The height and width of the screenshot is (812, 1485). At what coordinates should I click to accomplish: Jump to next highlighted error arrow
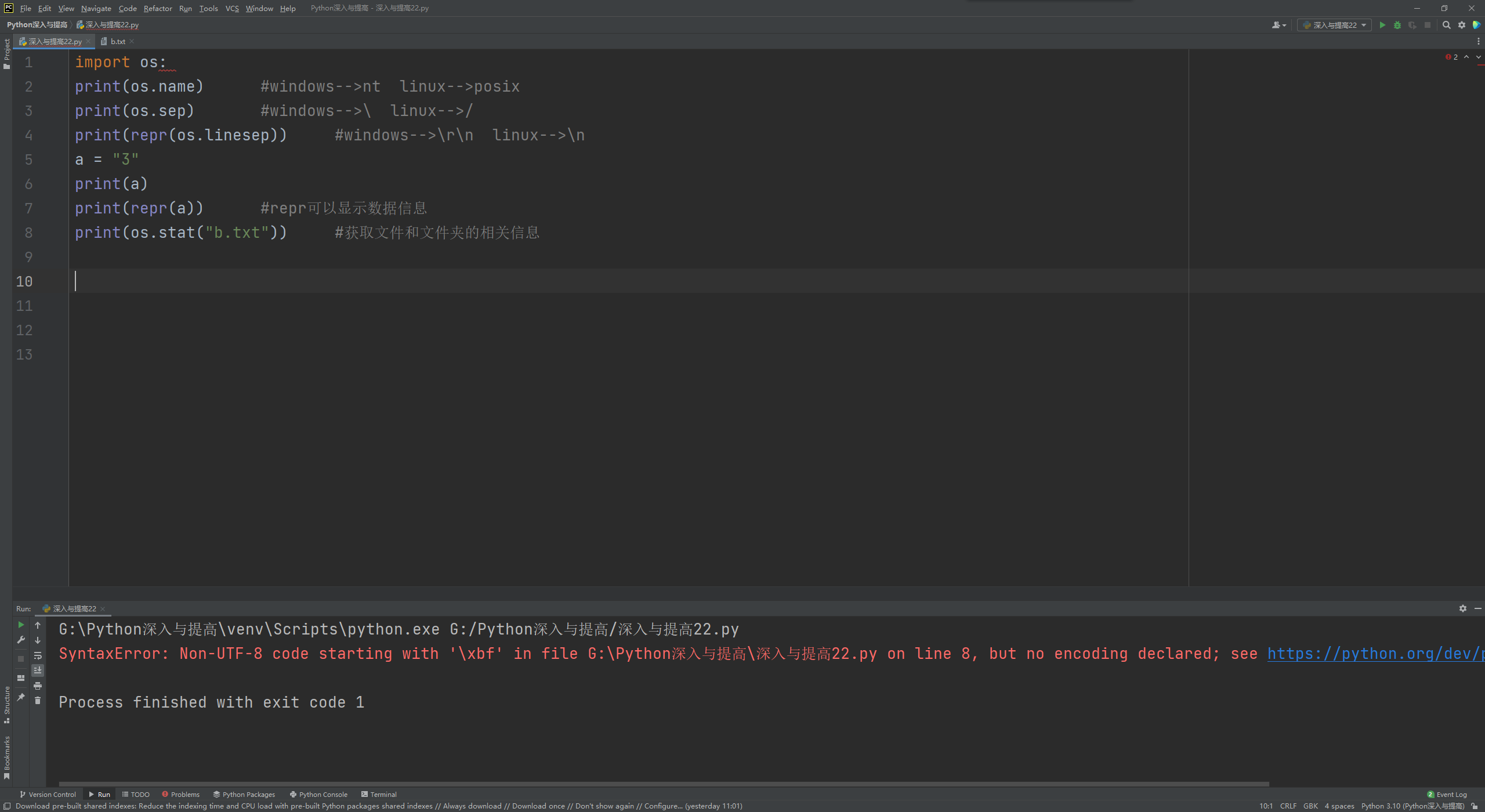[x=1478, y=57]
